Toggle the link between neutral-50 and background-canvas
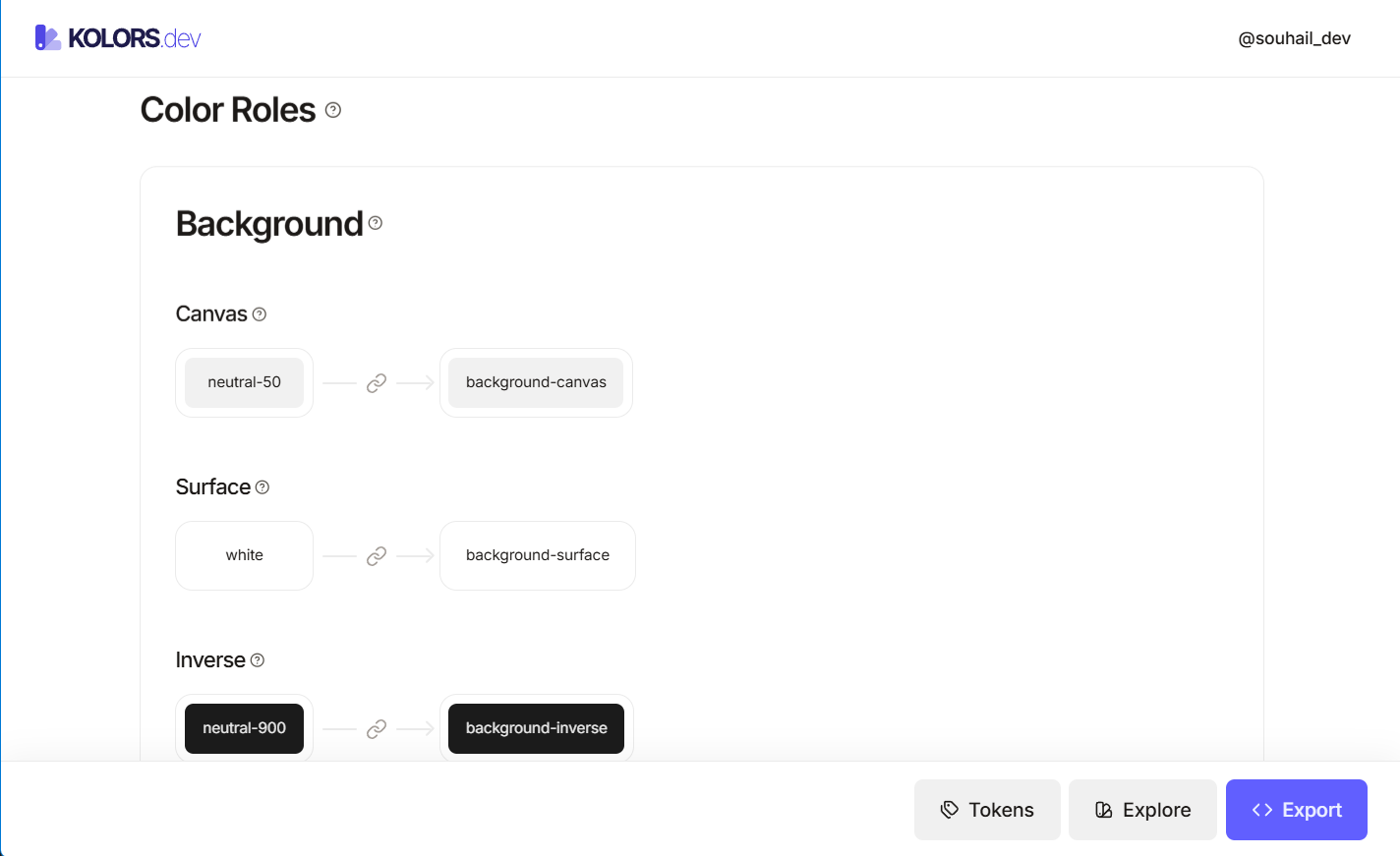1400x856 pixels. pos(377,382)
